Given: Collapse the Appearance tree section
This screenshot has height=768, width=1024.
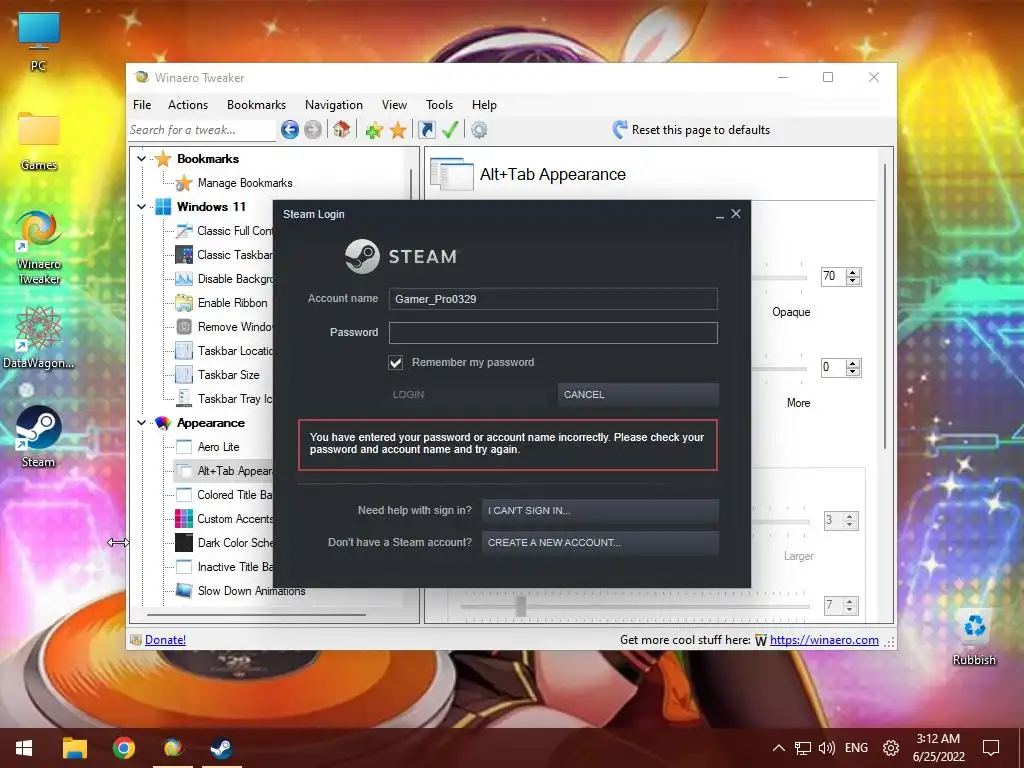Looking at the screenshot, I should [141, 423].
